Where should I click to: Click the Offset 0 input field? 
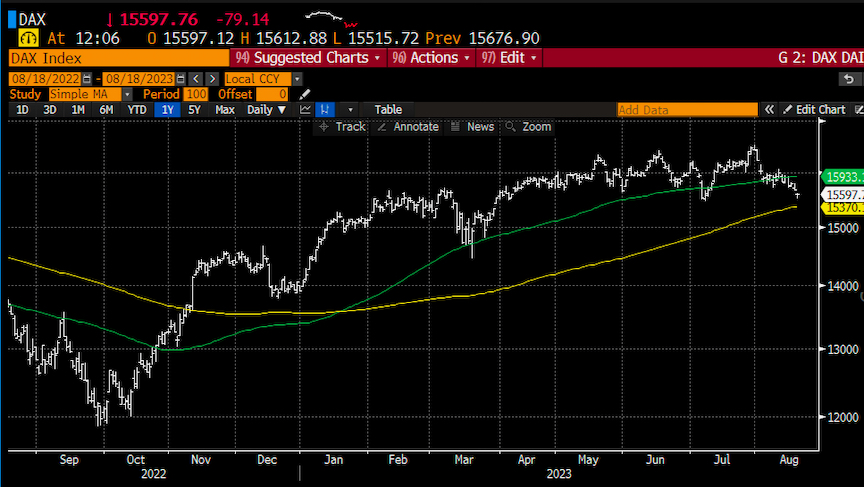point(272,94)
